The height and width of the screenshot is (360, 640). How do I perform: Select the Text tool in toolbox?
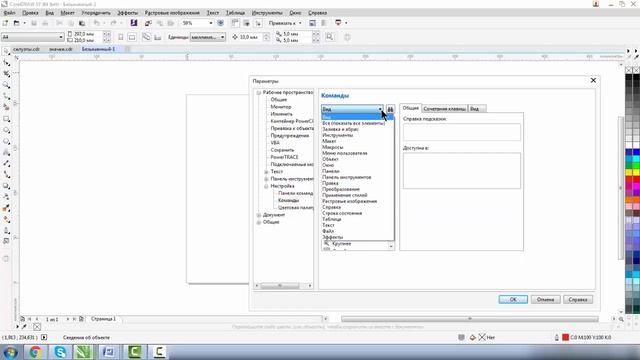click(6, 152)
